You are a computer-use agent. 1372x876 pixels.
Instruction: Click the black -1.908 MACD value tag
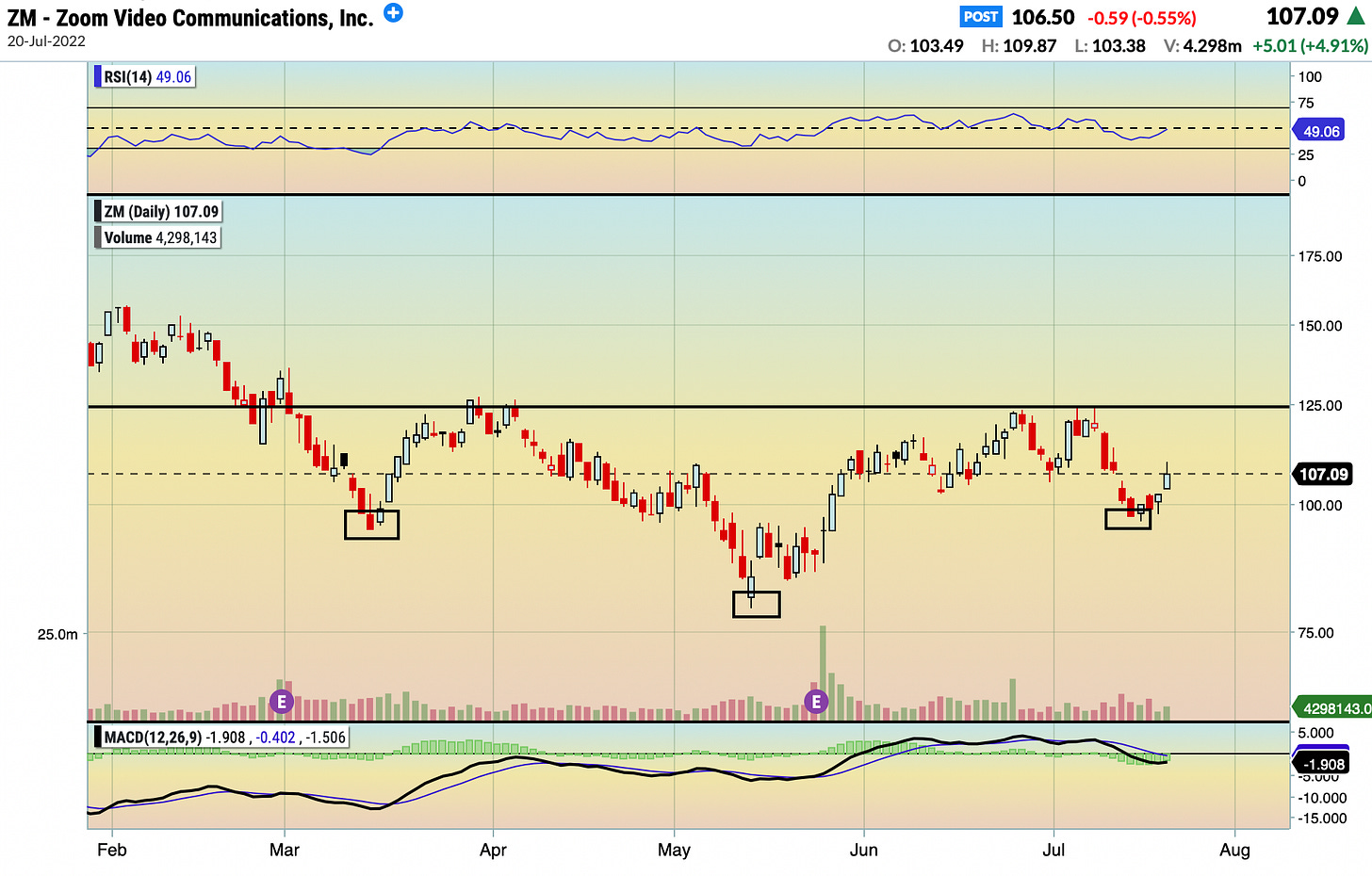[1322, 764]
